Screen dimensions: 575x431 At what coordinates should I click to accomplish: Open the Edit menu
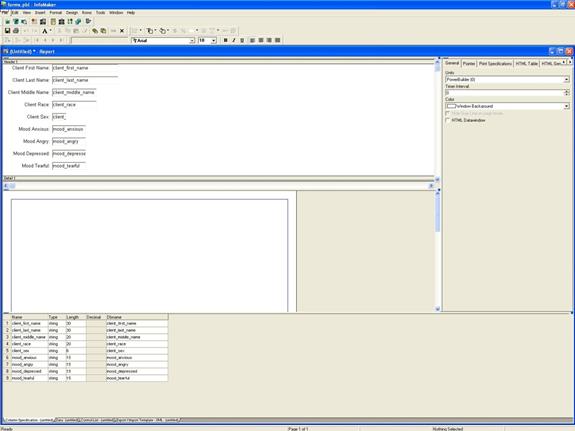[15, 12]
